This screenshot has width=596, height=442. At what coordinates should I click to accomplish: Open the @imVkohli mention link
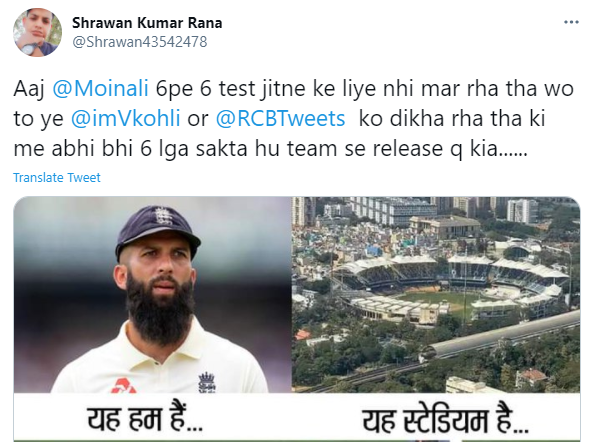point(125,118)
